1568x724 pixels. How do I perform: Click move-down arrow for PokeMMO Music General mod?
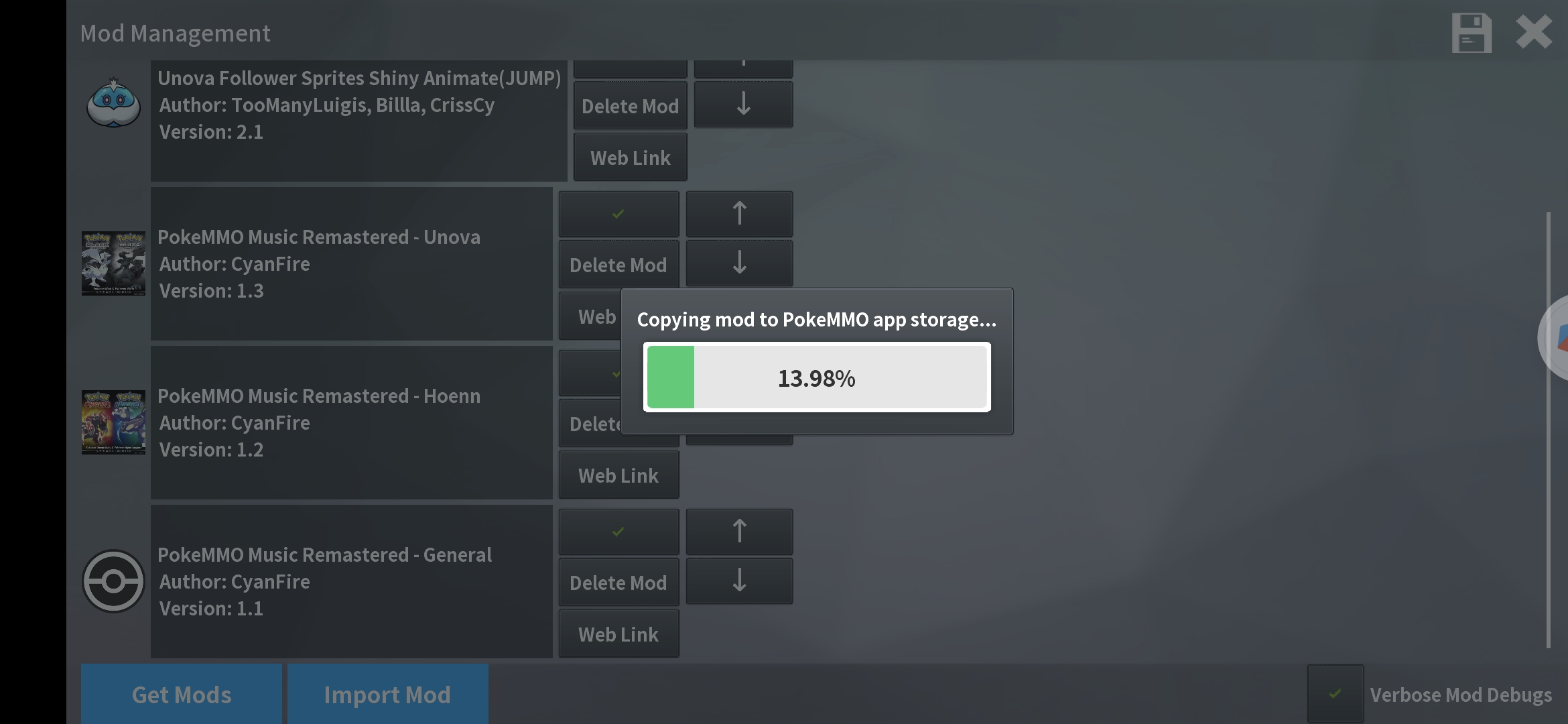coord(740,580)
